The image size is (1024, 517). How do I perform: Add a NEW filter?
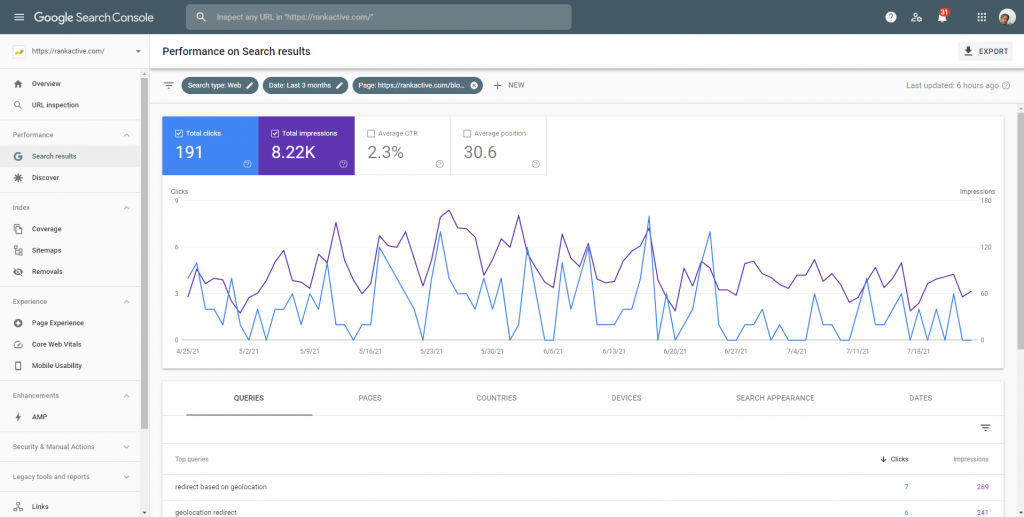pos(509,86)
